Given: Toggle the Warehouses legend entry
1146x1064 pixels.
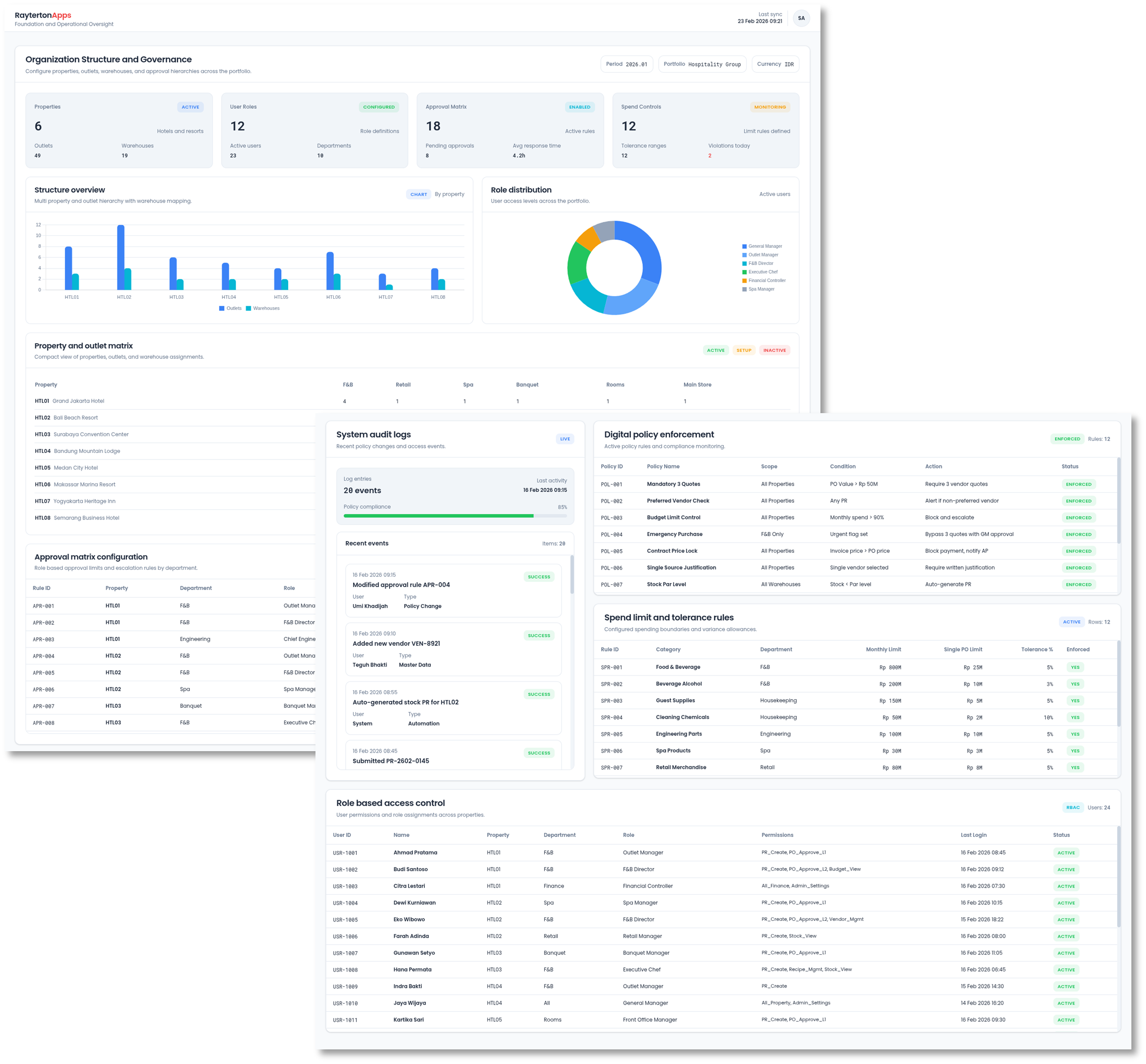Looking at the screenshot, I should coord(263,309).
